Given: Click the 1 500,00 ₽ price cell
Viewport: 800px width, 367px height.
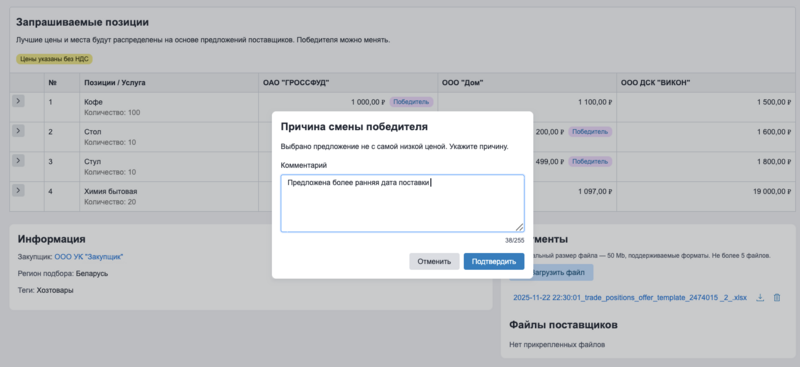Looking at the screenshot, I should click(x=774, y=102).
